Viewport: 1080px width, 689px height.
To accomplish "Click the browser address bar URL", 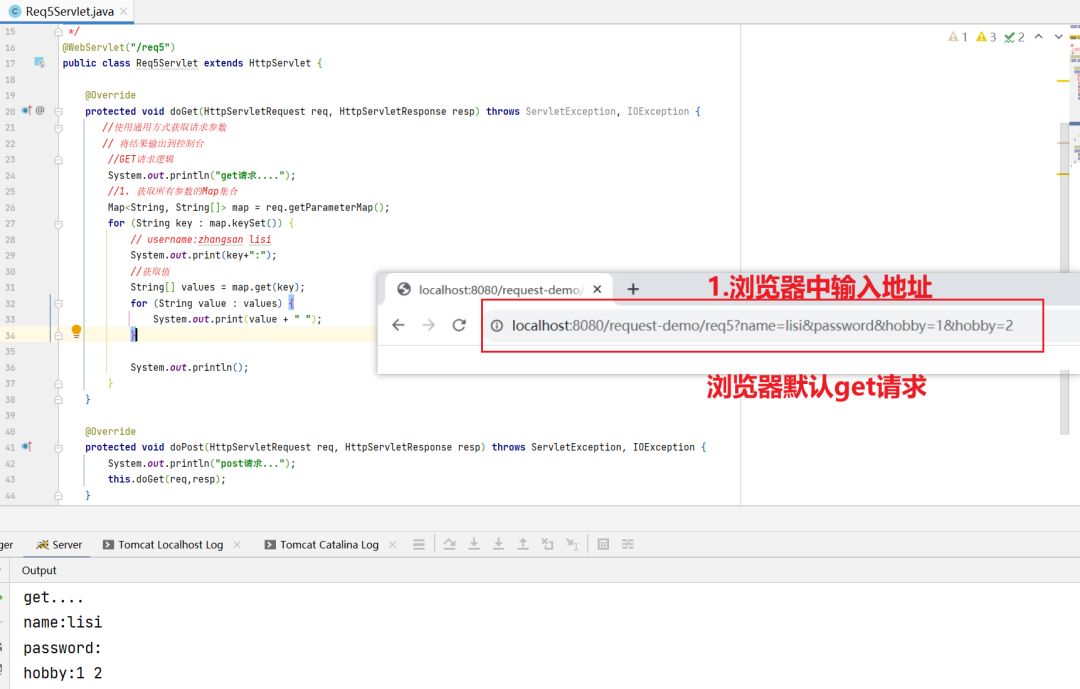I will pos(762,326).
